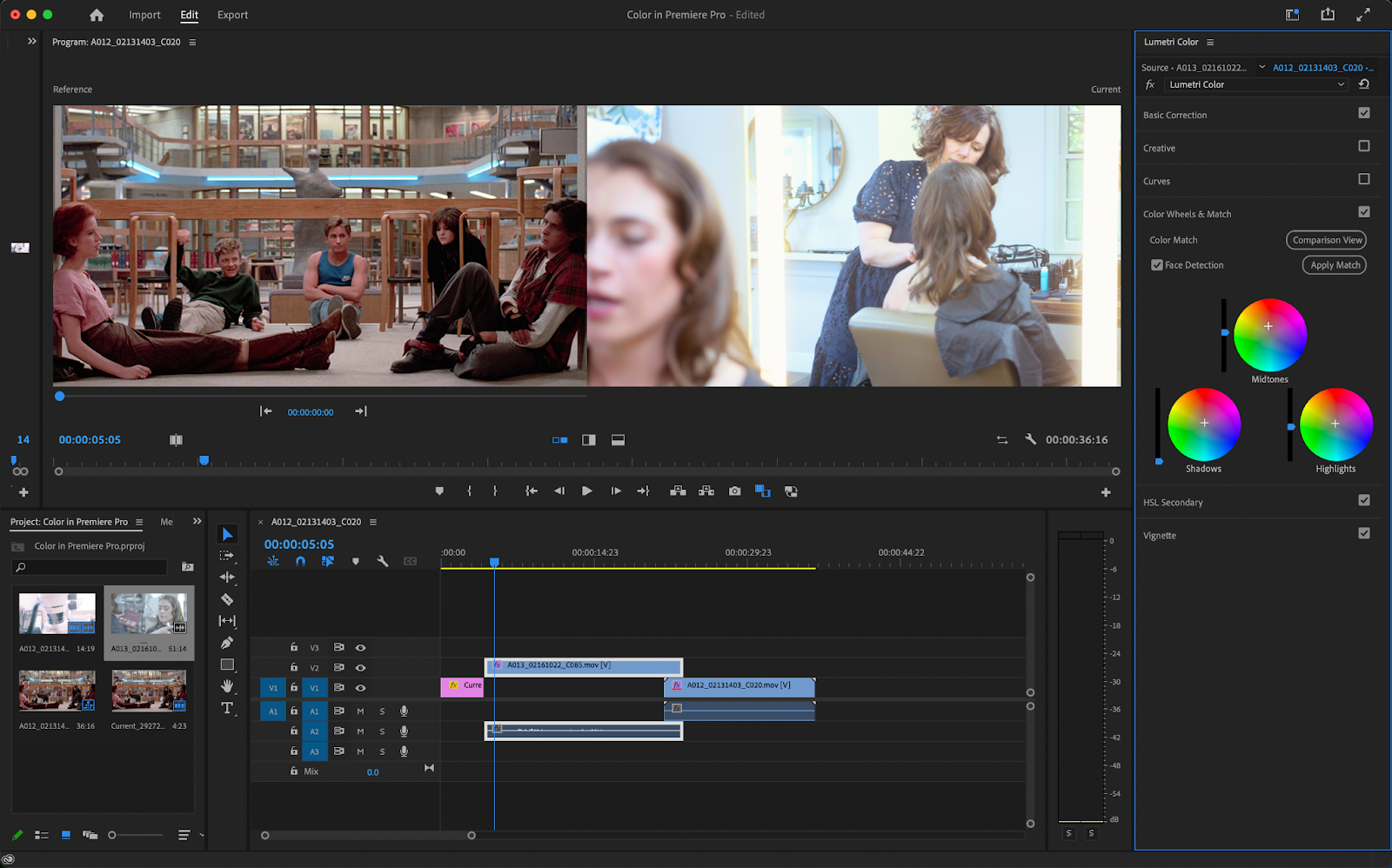
Task: Click the Play button in program monitor
Action: [587, 491]
